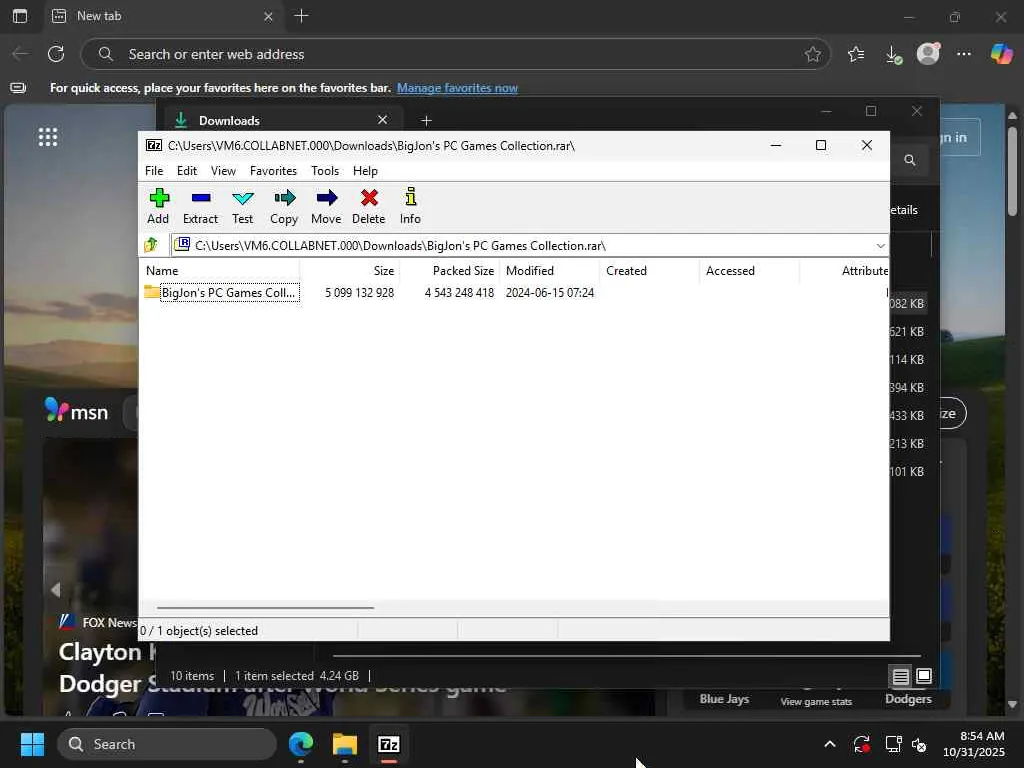Image resolution: width=1024 pixels, height=768 pixels.
Task: Sort by Modified column header
Action: [550, 270]
